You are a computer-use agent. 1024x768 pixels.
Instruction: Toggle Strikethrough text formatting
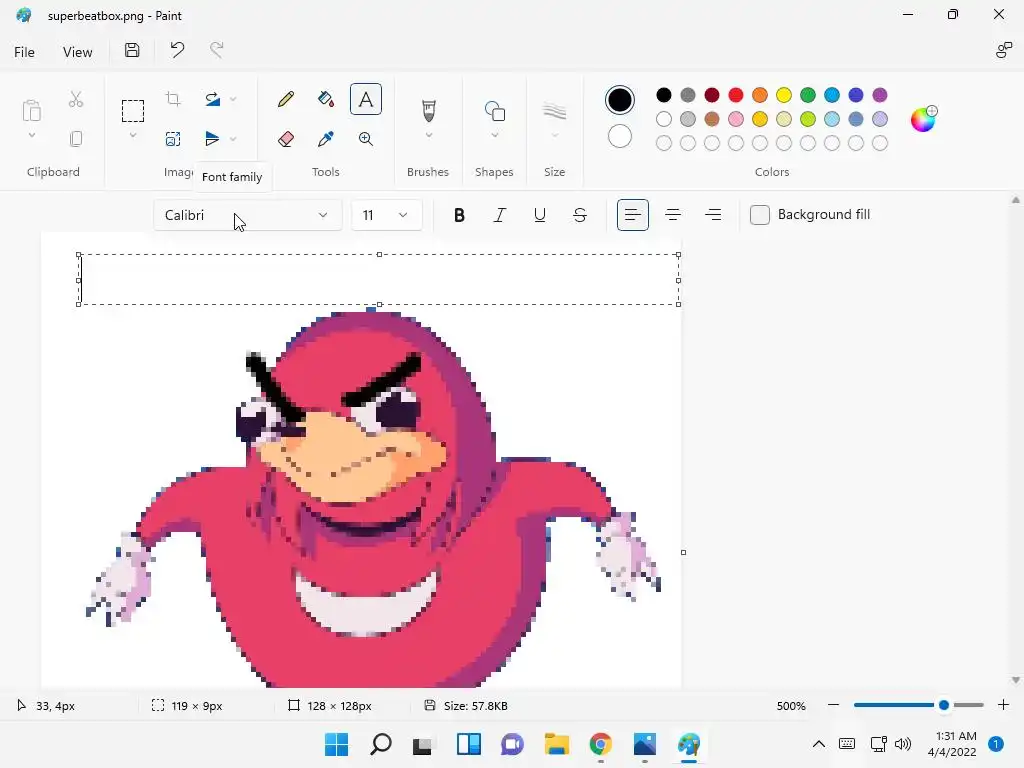[x=580, y=215]
